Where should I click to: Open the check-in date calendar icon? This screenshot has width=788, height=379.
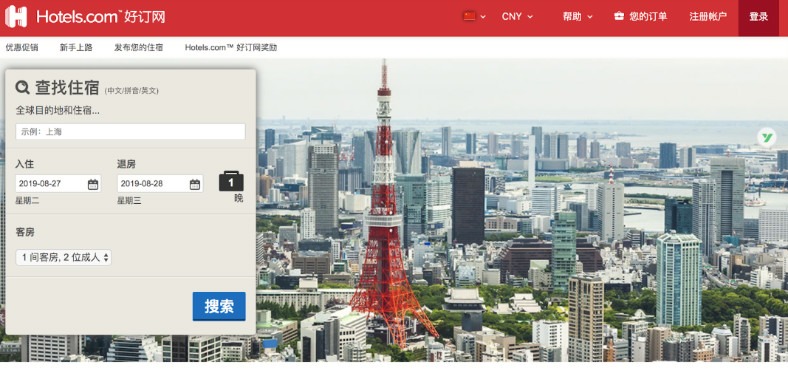pos(93,184)
